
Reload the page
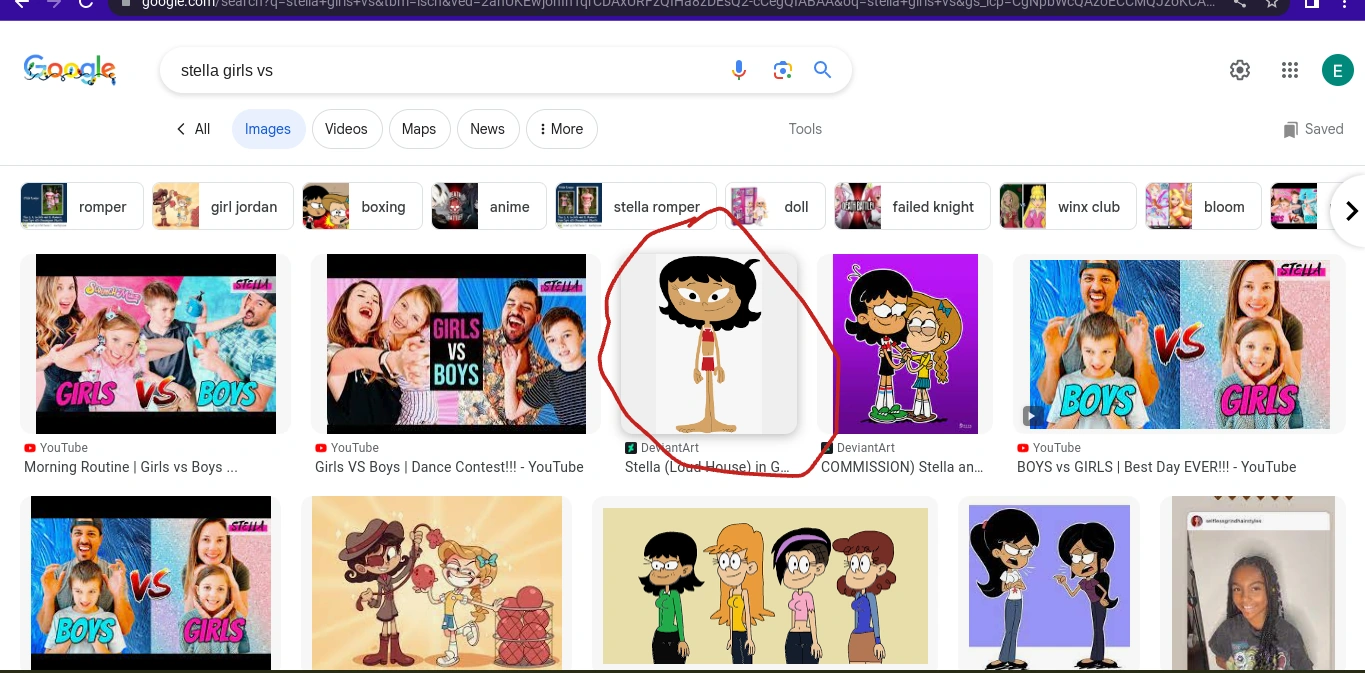pyautogui.click(x=87, y=5)
